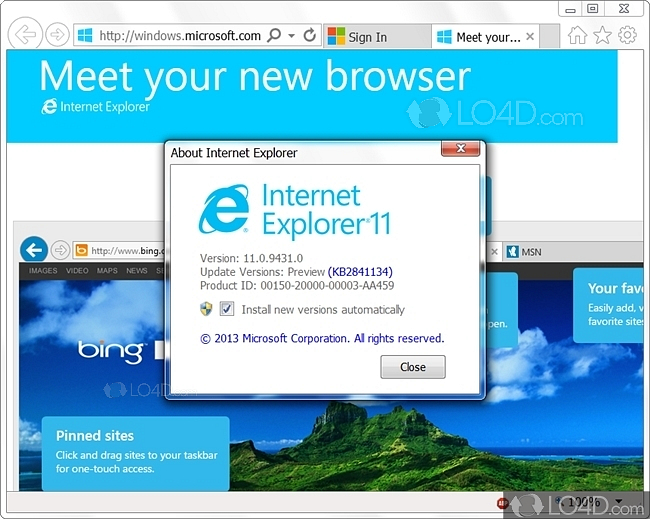Open a new blank tab
The height and width of the screenshot is (519, 650).
coord(550,36)
